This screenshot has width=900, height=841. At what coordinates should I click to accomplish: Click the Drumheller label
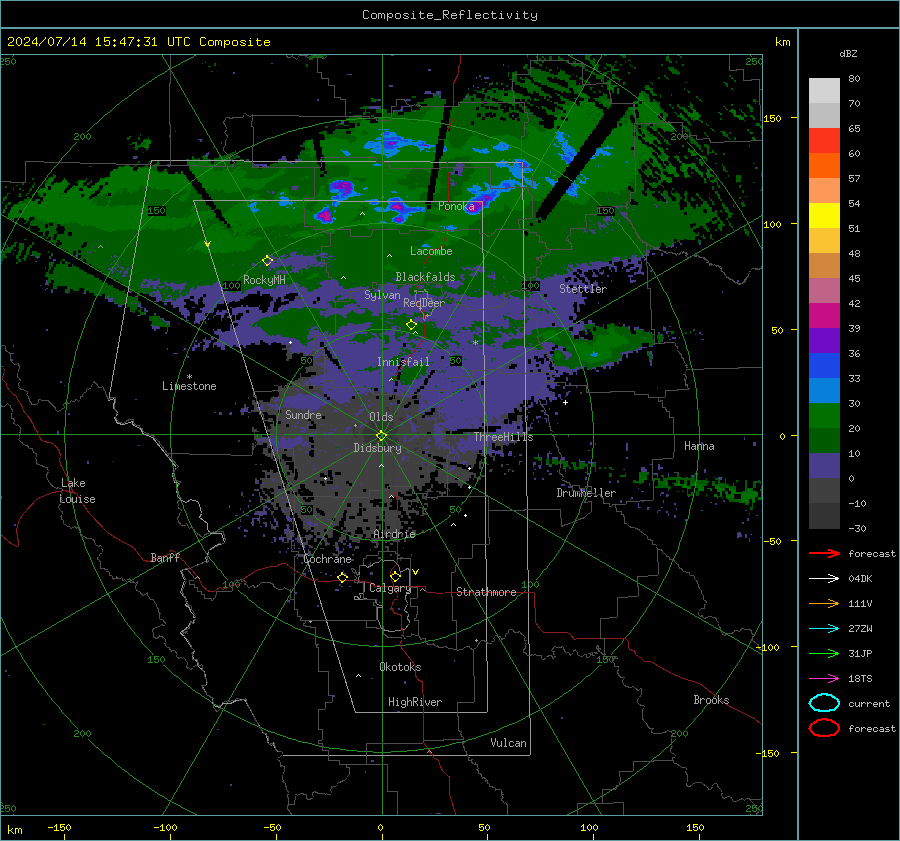click(x=586, y=493)
